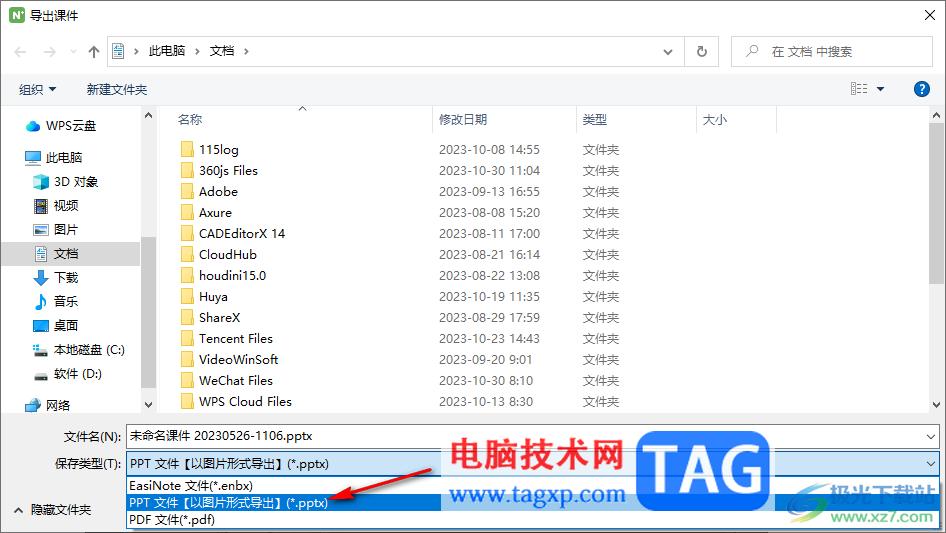Click the 在 文档 中搜索 search box
The height and width of the screenshot is (533, 946).
(831, 52)
